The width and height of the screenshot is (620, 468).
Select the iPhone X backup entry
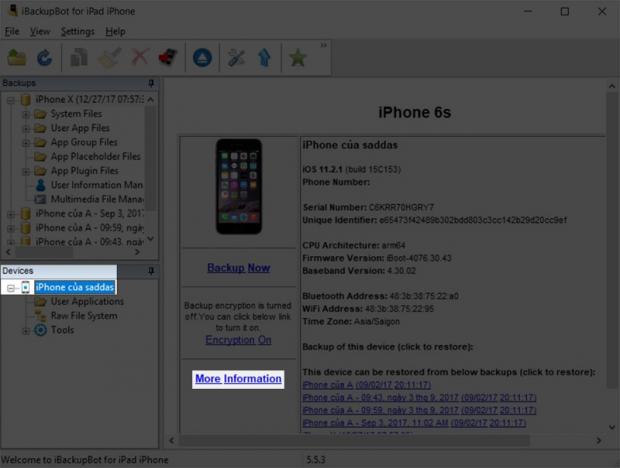pos(89,99)
